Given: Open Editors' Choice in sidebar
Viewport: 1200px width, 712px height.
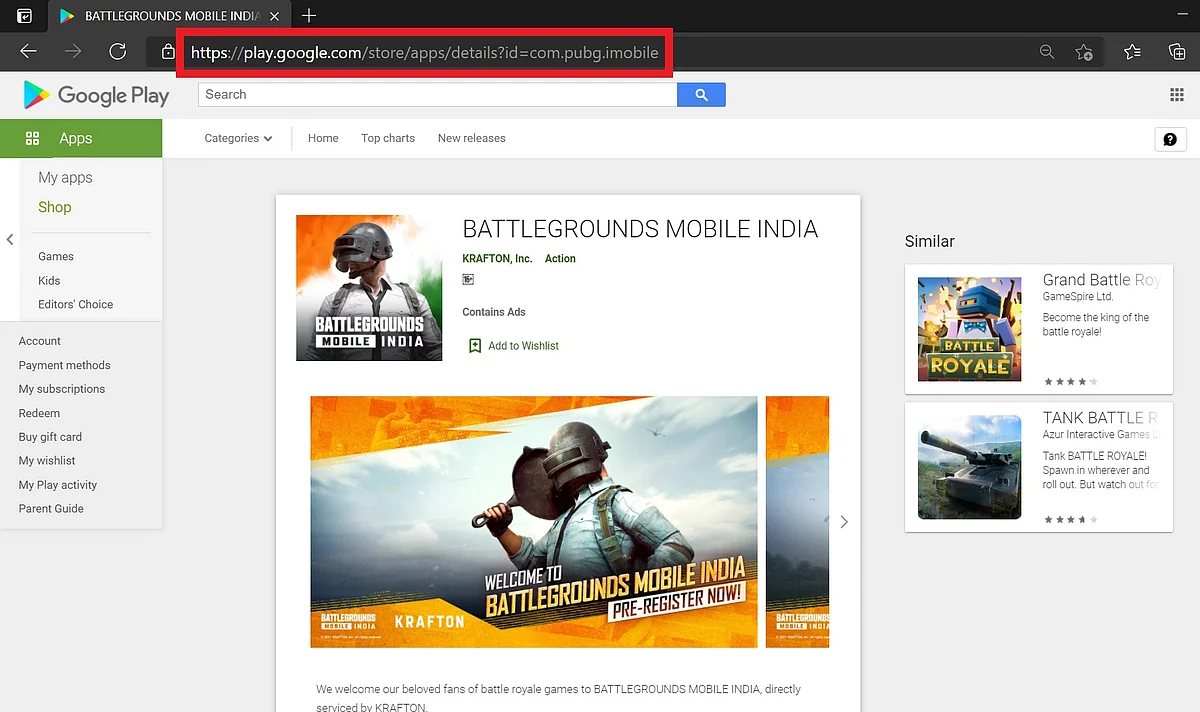Looking at the screenshot, I should click(76, 305).
